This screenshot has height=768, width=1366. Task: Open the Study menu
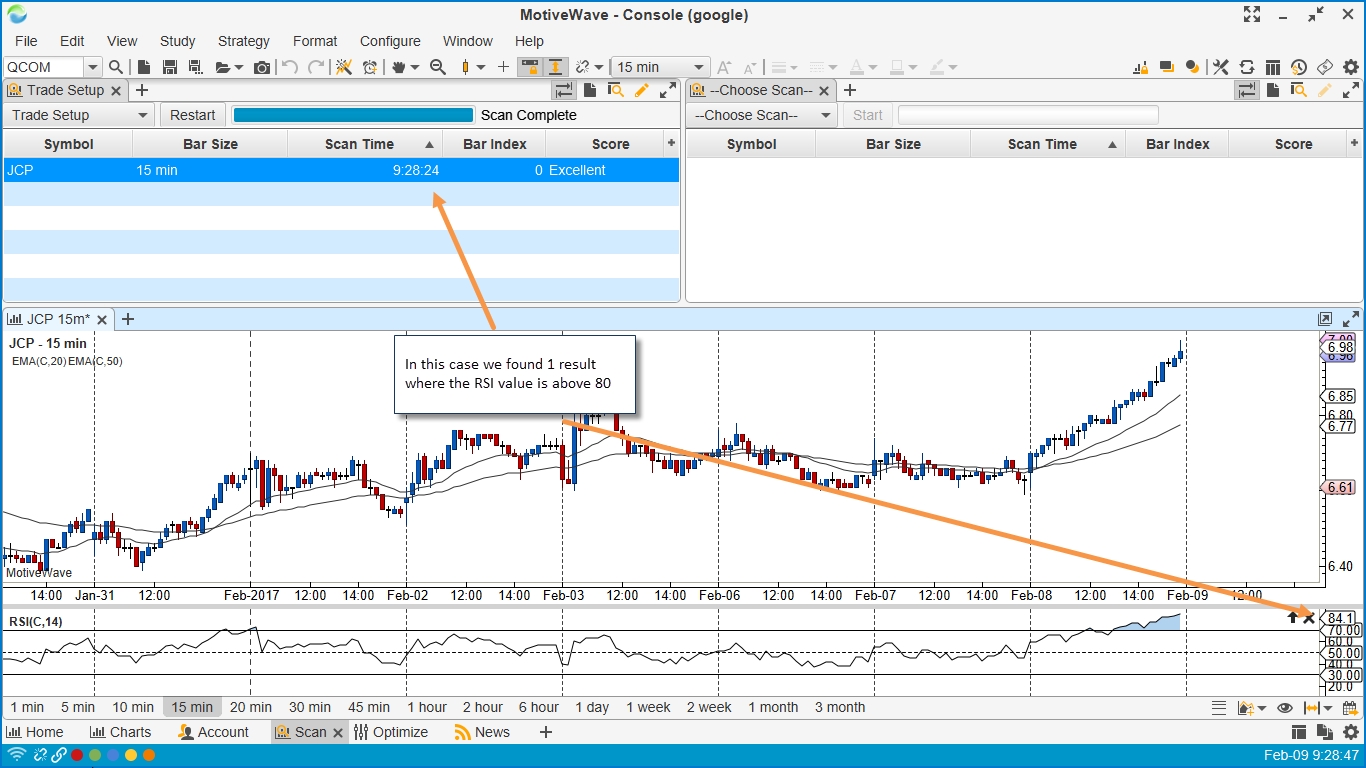pos(177,41)
